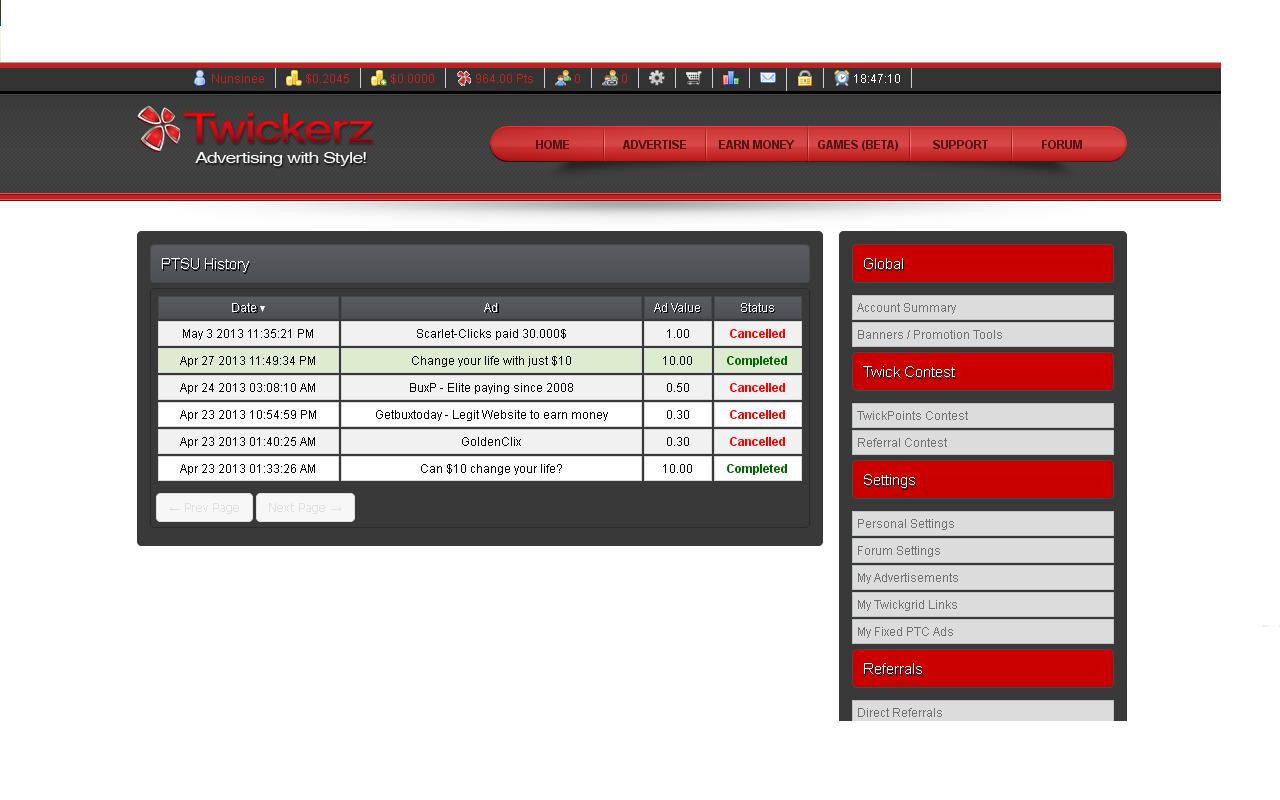Click the date Apr 24 2013 03:08:10 AM
1280x800 pixels.
coord(248,388)
